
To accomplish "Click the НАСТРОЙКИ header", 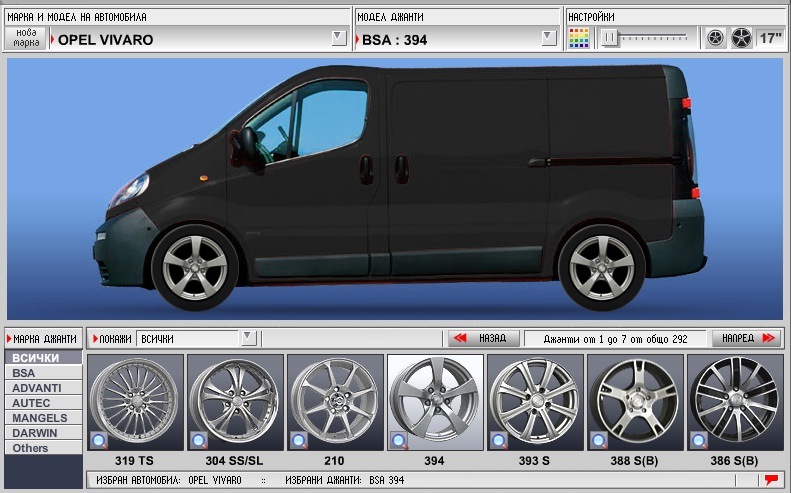I will tap(591, 17).
